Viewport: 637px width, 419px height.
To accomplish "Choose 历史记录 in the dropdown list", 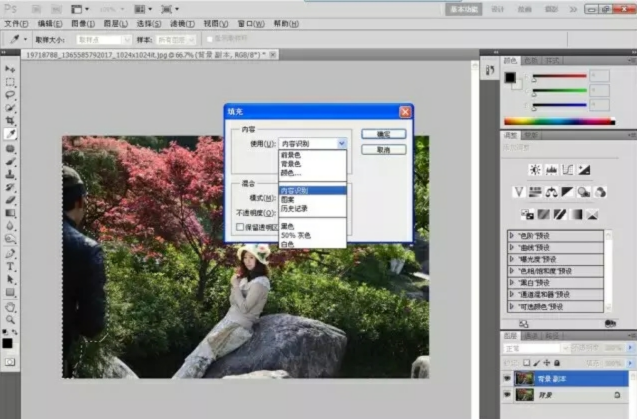I will [x=312, y=208].
